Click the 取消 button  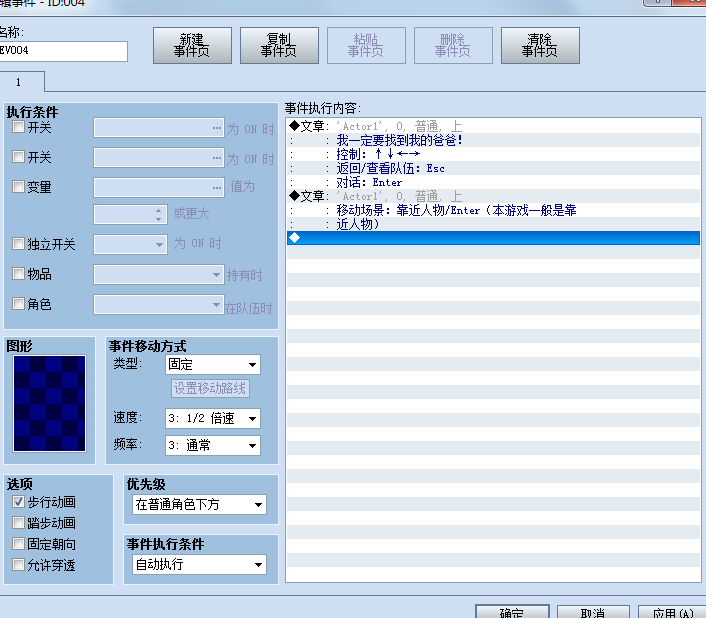coord(593,612)
